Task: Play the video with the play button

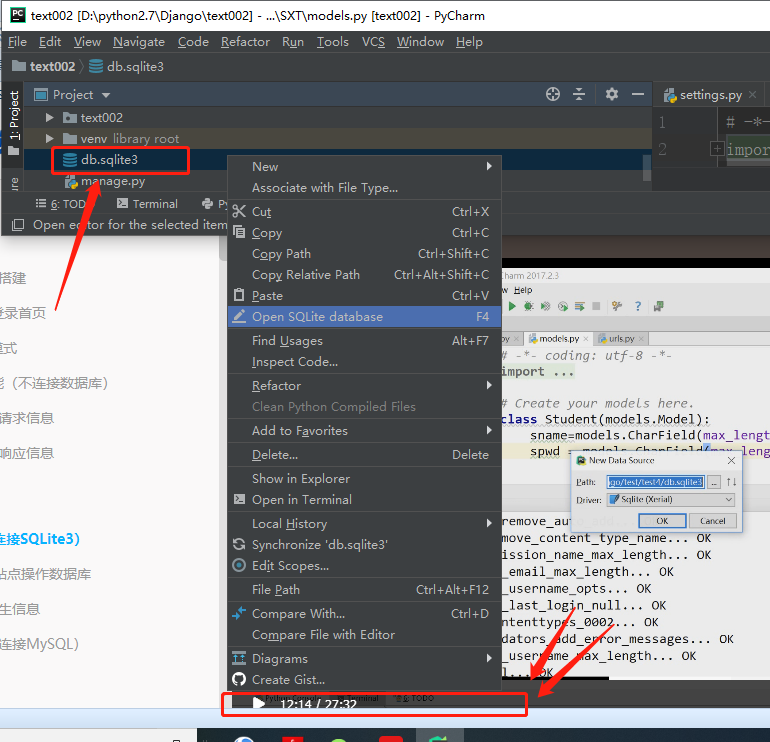Action: (258, 703)
